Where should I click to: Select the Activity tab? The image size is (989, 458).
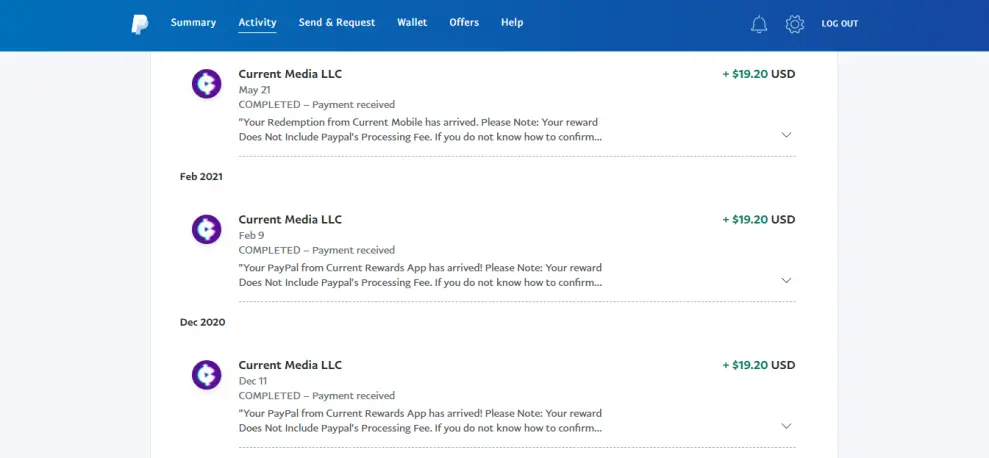[x=257, y=23]
